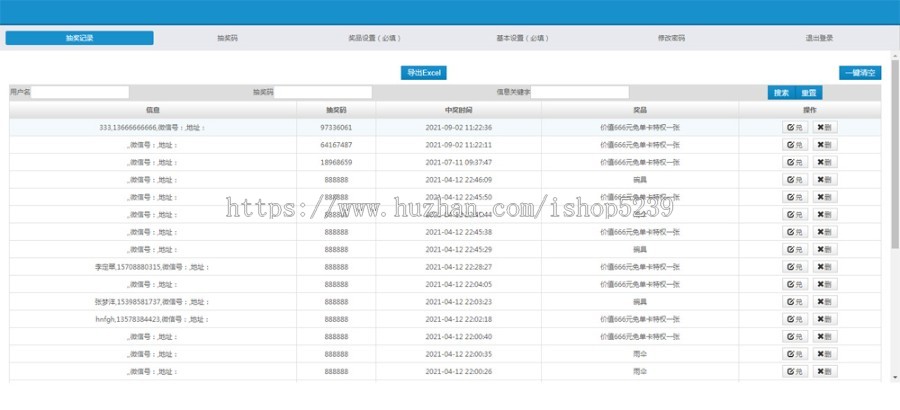The width and height of the screenshot is (900, 410).
Task: Delete the 22:45:29 record
Action: (825, 249)
